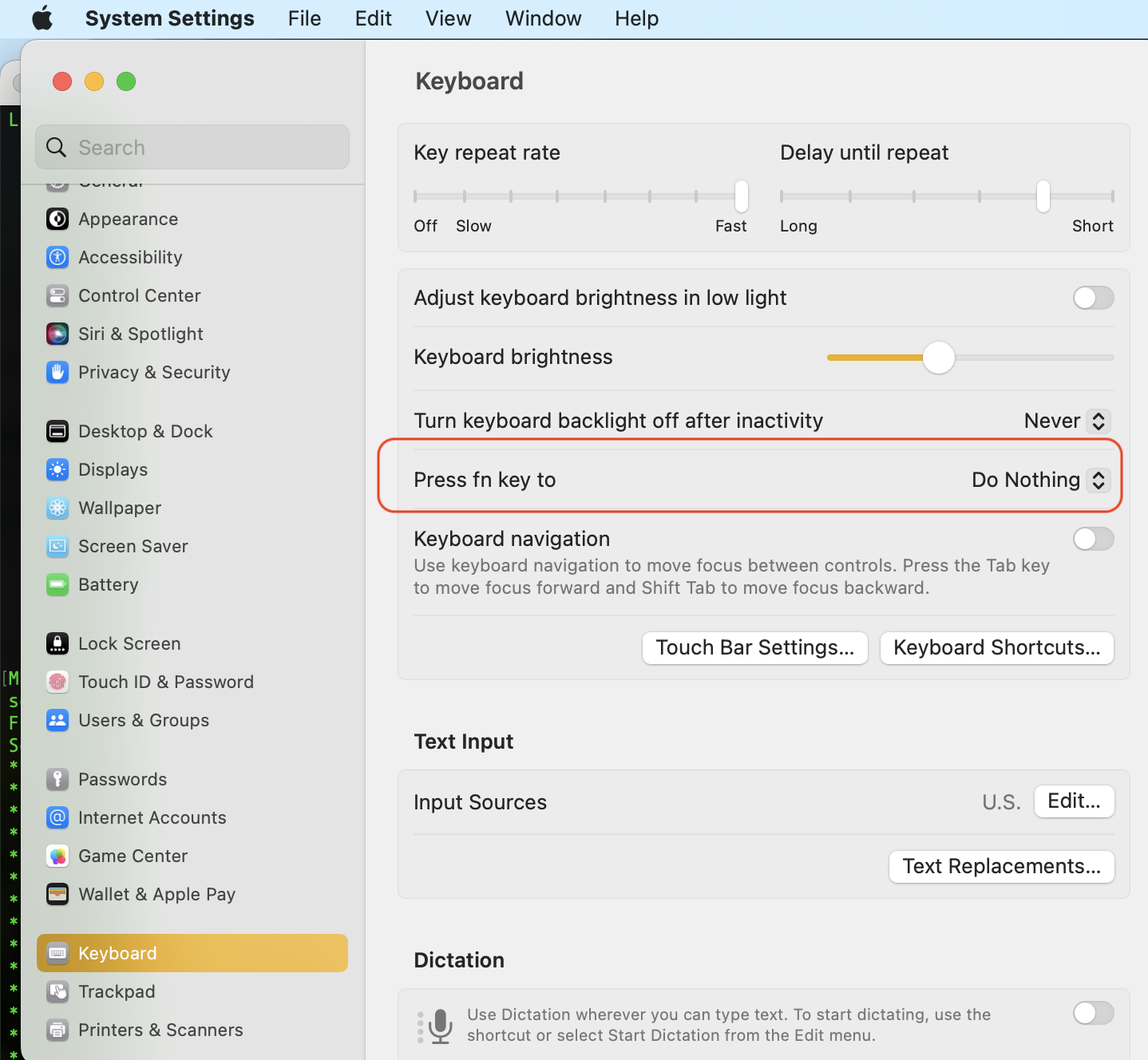The width and height of the screenshot is (1148, 1060).
Task: Select the Game Center label
Action: click(x=133, y=856)
